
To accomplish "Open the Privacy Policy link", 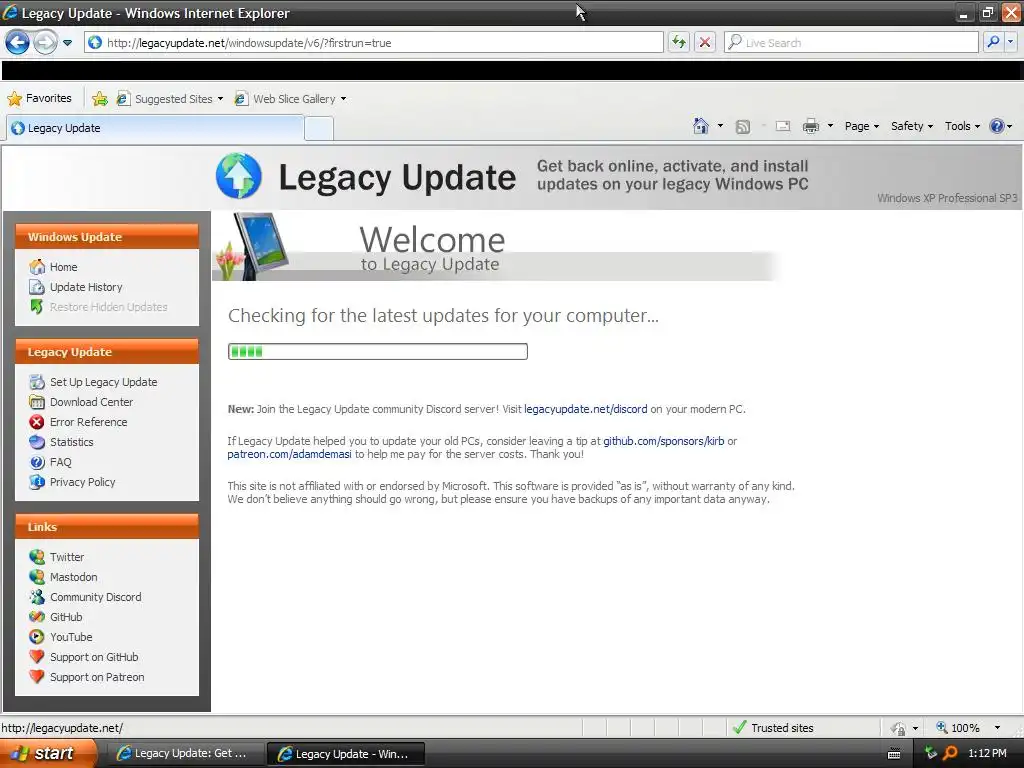I will [82, 482].
